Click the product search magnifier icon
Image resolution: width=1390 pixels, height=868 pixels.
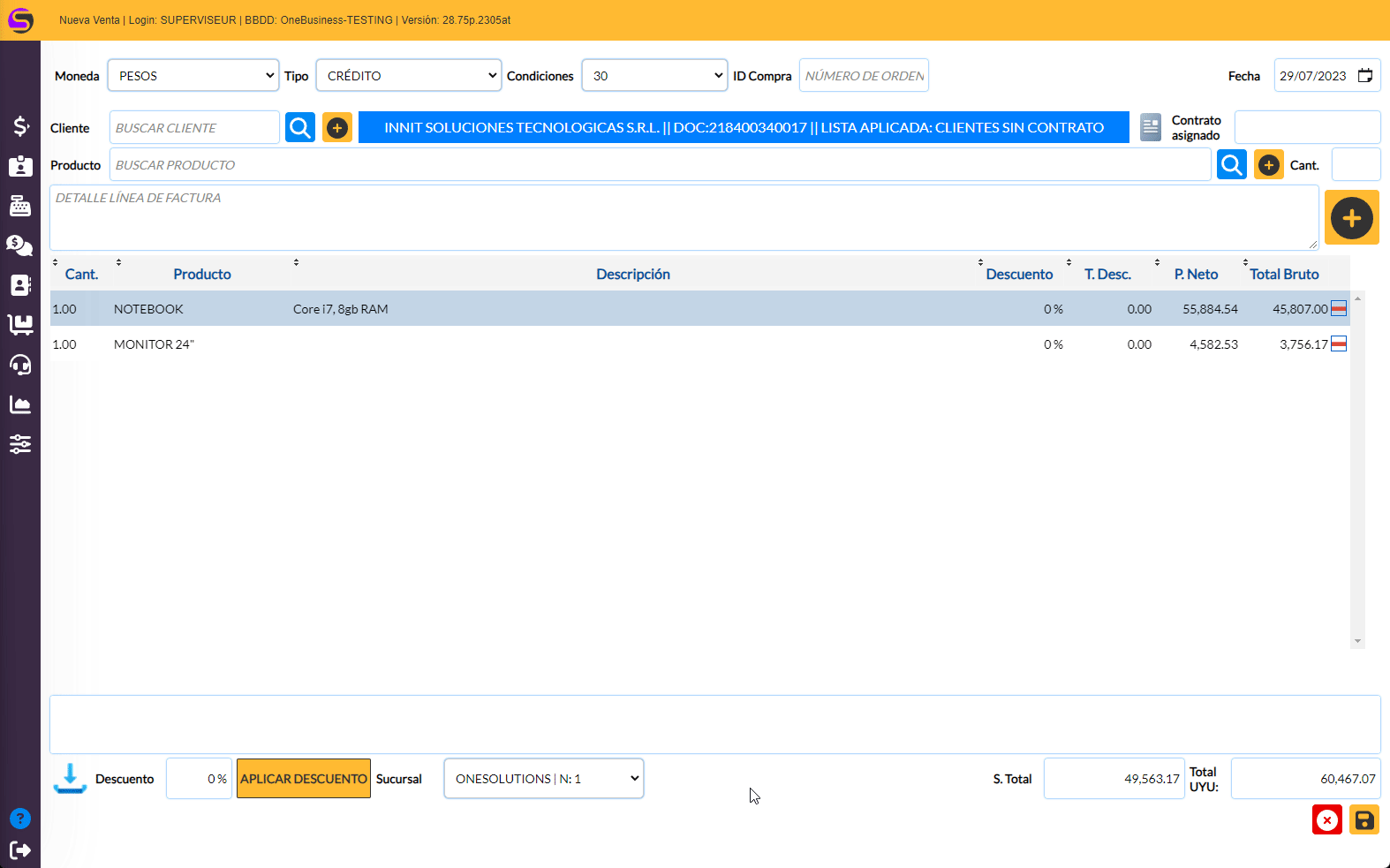tap(1231, 164)
